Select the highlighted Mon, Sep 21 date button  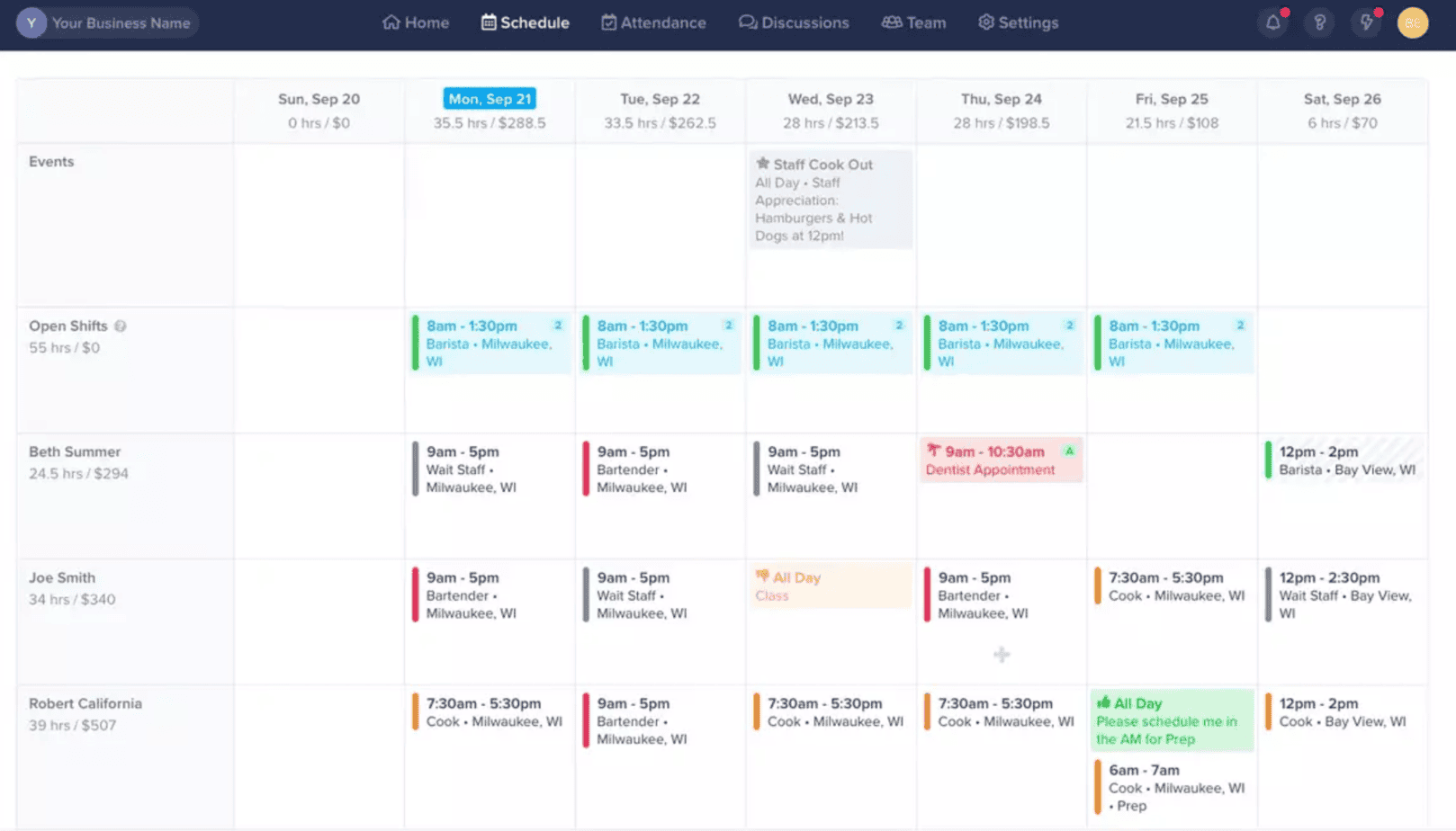coord(490,98)
